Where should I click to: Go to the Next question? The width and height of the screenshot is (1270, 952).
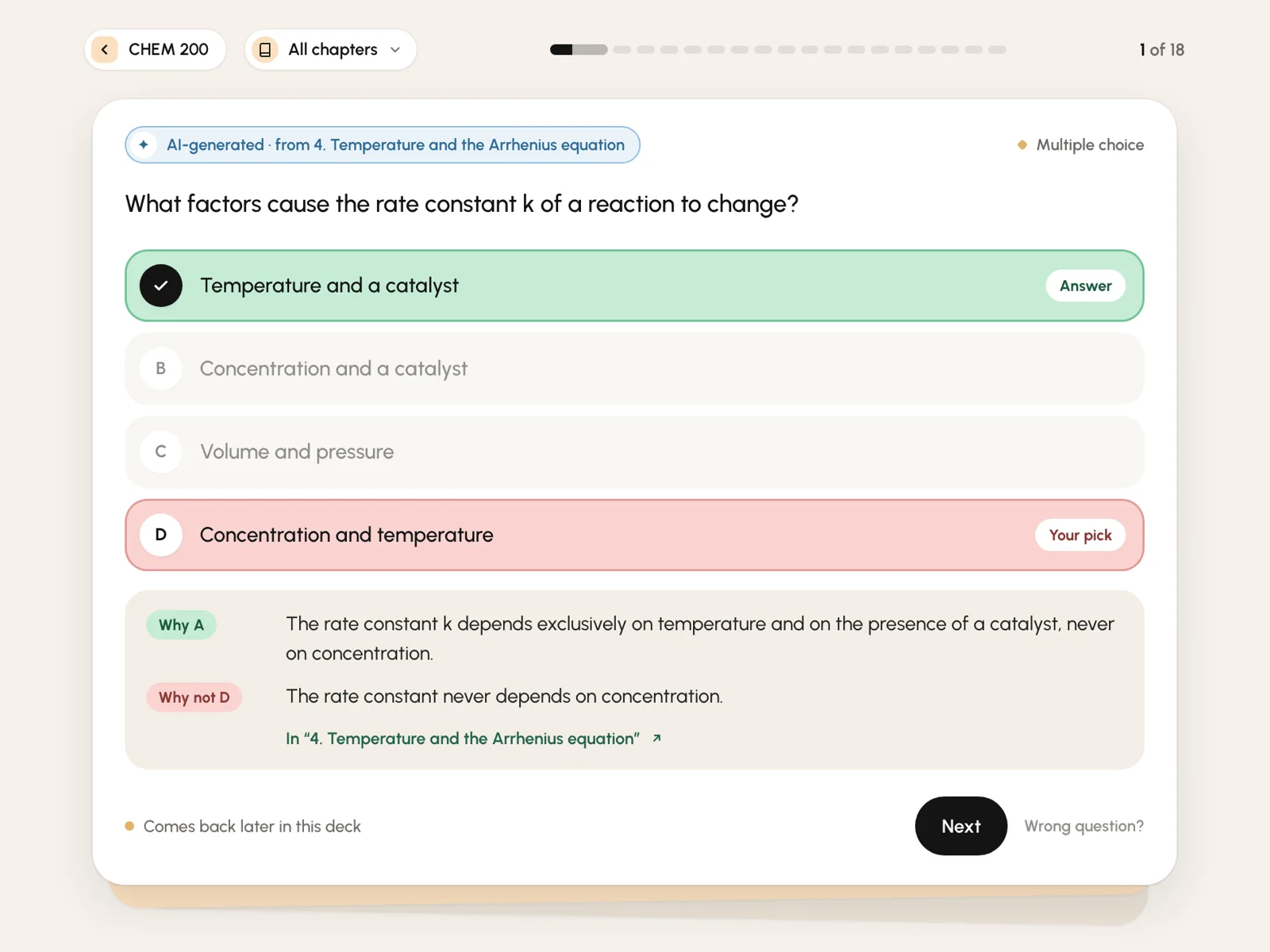pos(960,826)
